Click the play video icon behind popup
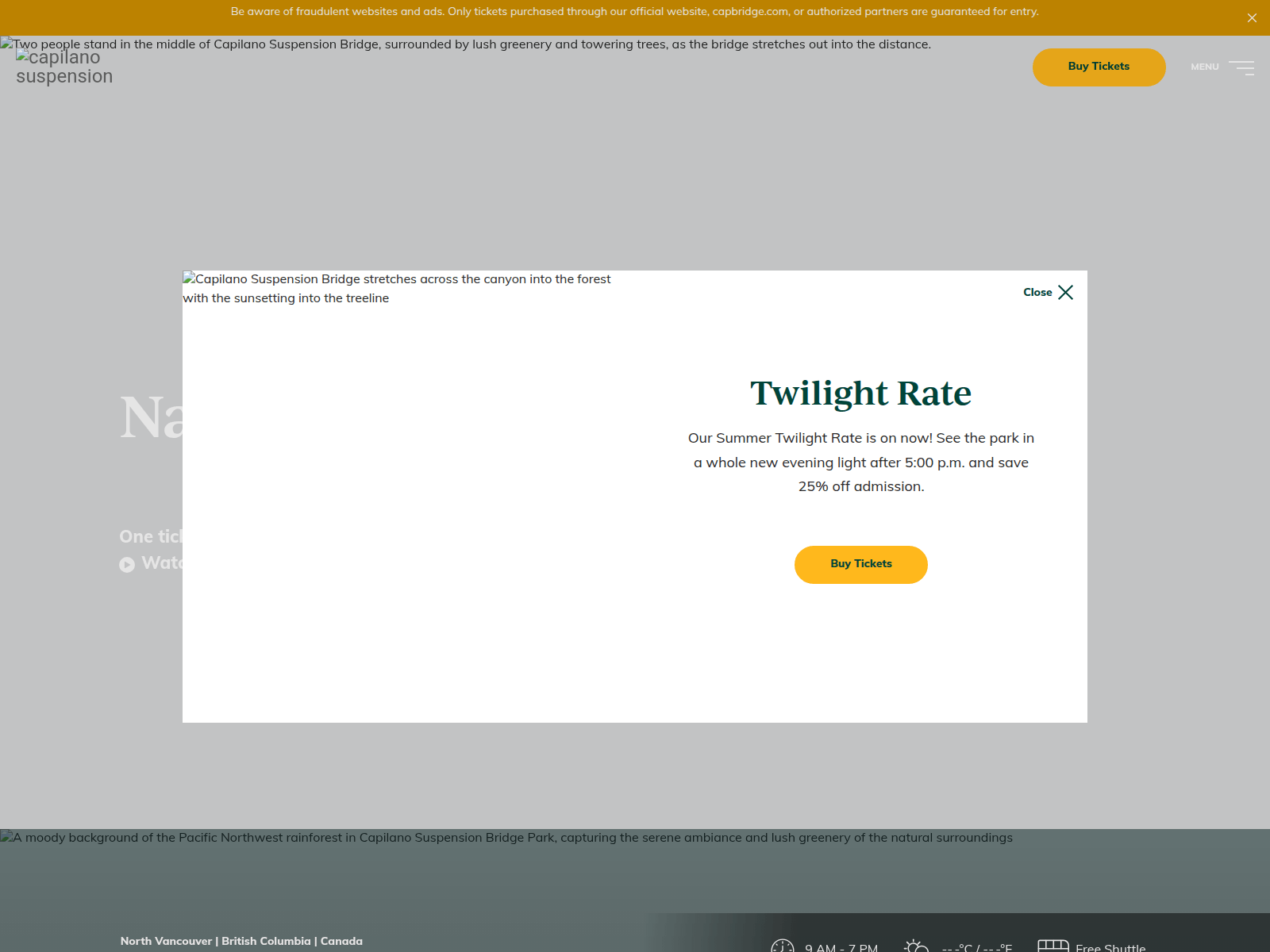This screenshot has width=1270, height=952. tap(127, 564)
